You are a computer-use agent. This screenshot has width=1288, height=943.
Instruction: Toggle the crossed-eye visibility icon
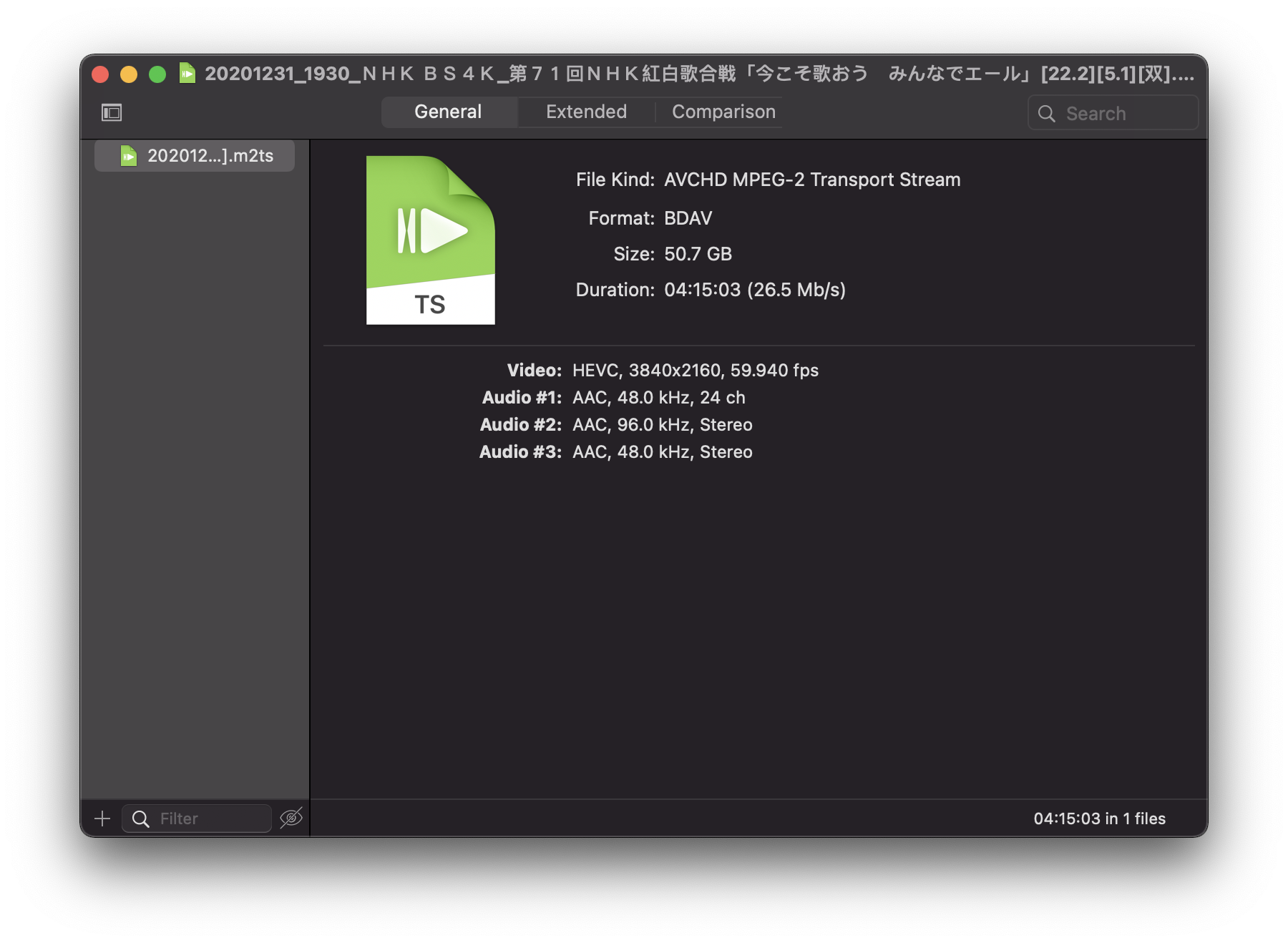click(291, 818)
